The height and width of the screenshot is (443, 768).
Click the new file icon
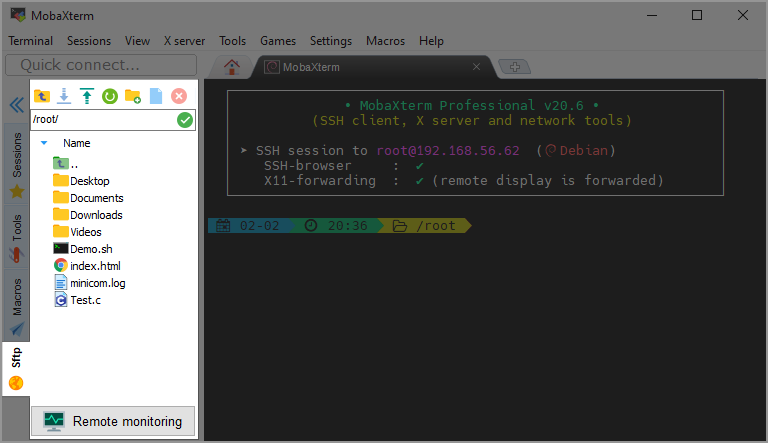[156, 96]
